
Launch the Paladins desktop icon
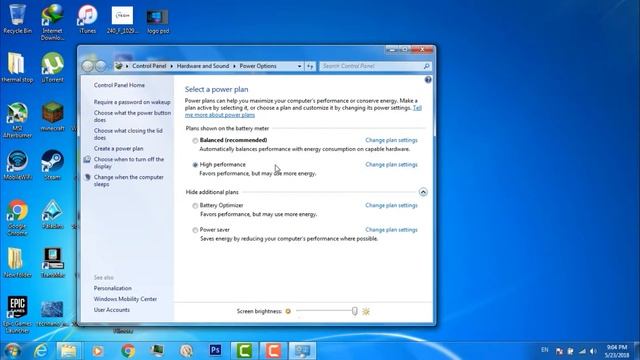point(52,214)
